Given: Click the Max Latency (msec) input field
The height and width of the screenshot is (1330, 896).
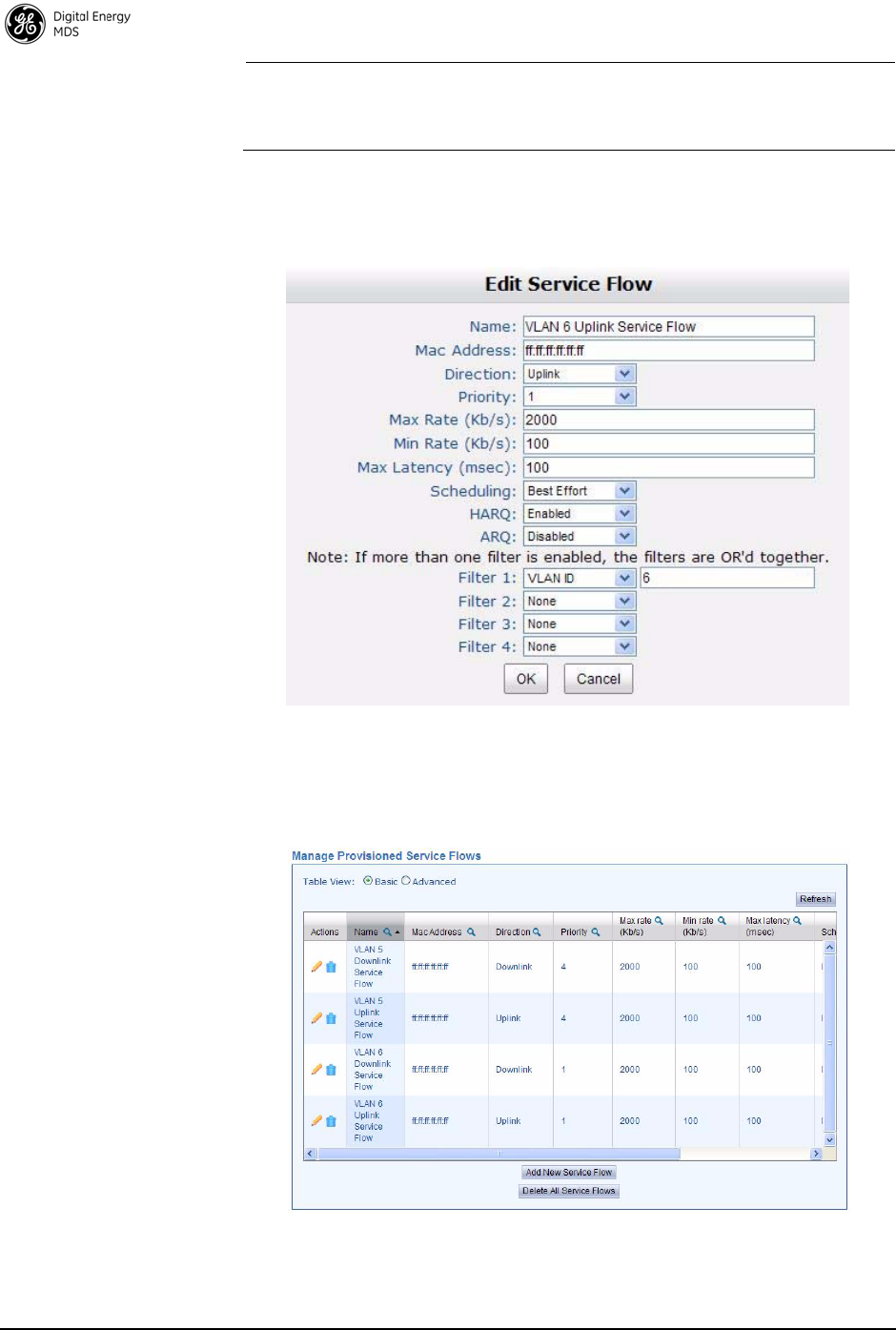Looking at the screenshot, I should click(669, 467).
